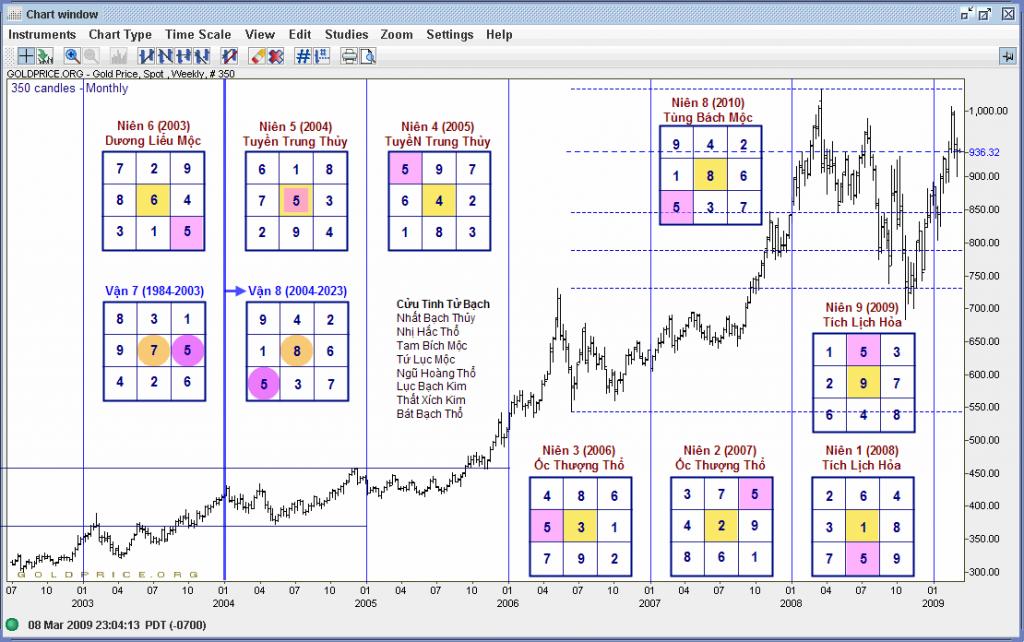Click the zoom in magnifier icon
The height and width of the screenshot is (642, 1024).
click(x=73, y=56)
